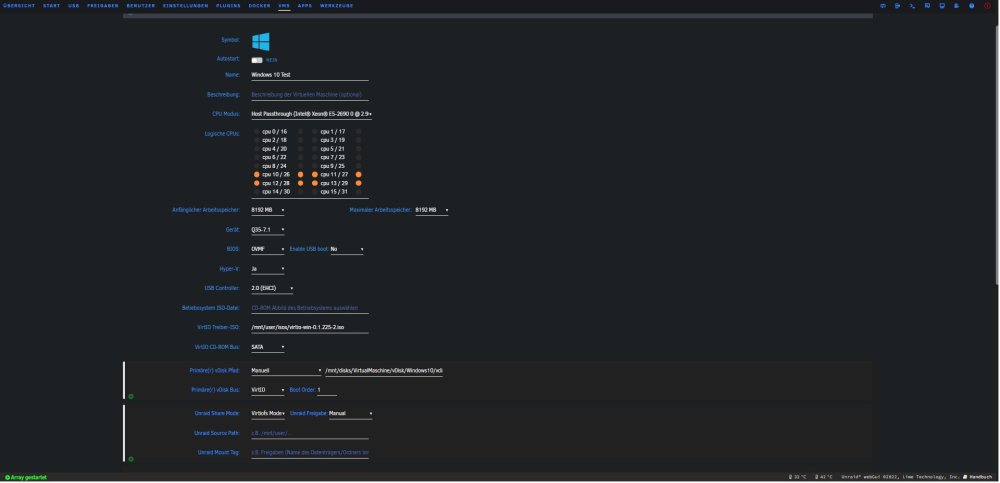Enable logical cpu 14
This screenshot has width=1000, height=483.
pyautogui.click(x=256, y=191)
